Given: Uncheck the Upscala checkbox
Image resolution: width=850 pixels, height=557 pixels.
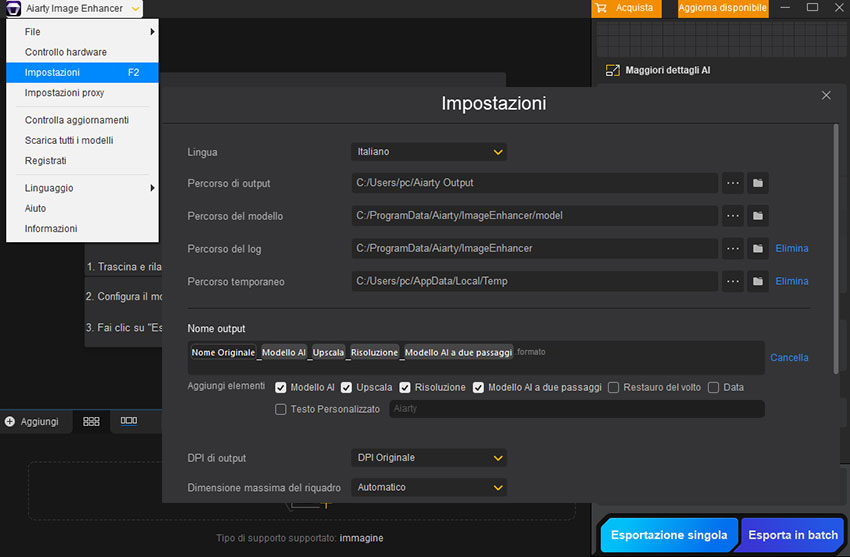Looking at the screenshot, I should [x=346, y=387].
